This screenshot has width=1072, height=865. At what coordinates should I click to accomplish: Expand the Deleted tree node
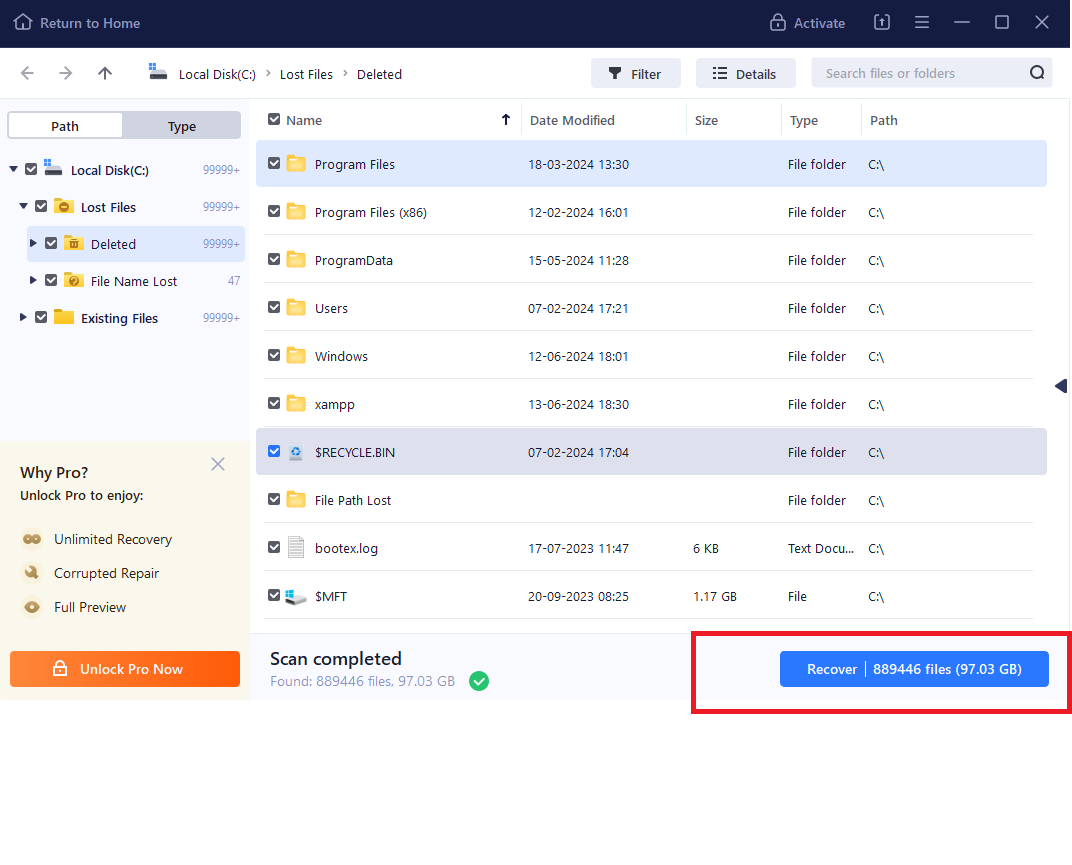click(33, 243)
